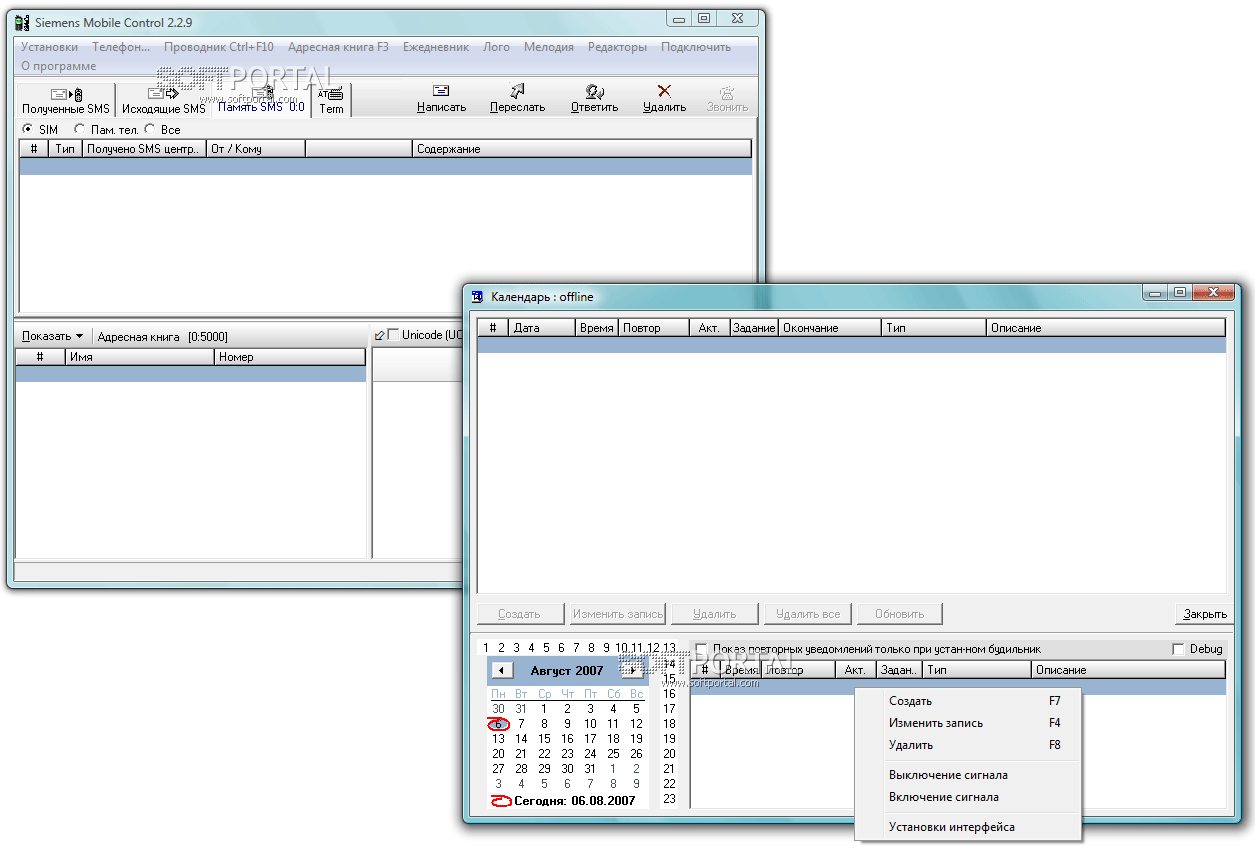Click the Удалить все button

tap(808, 614)
